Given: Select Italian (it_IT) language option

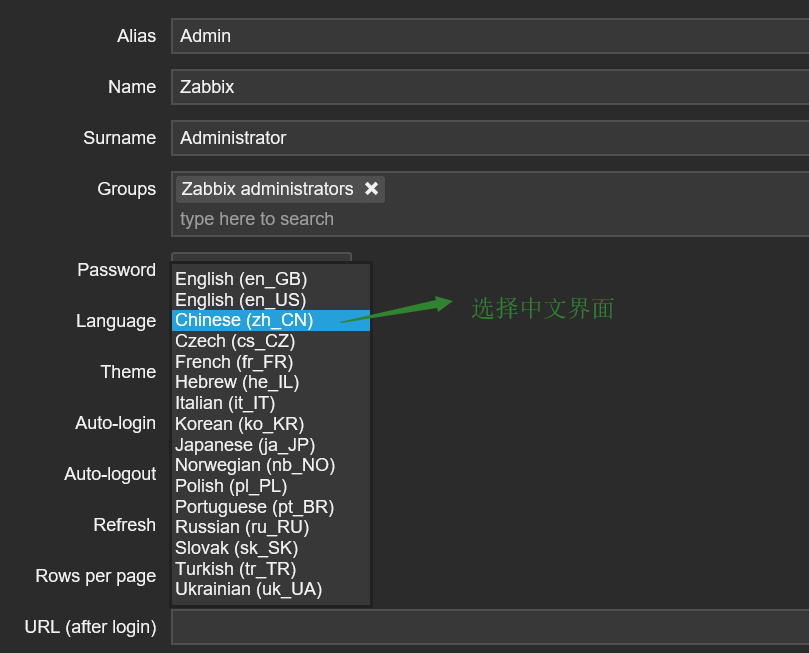Looking at the screenshot, I should pos(271,403).
